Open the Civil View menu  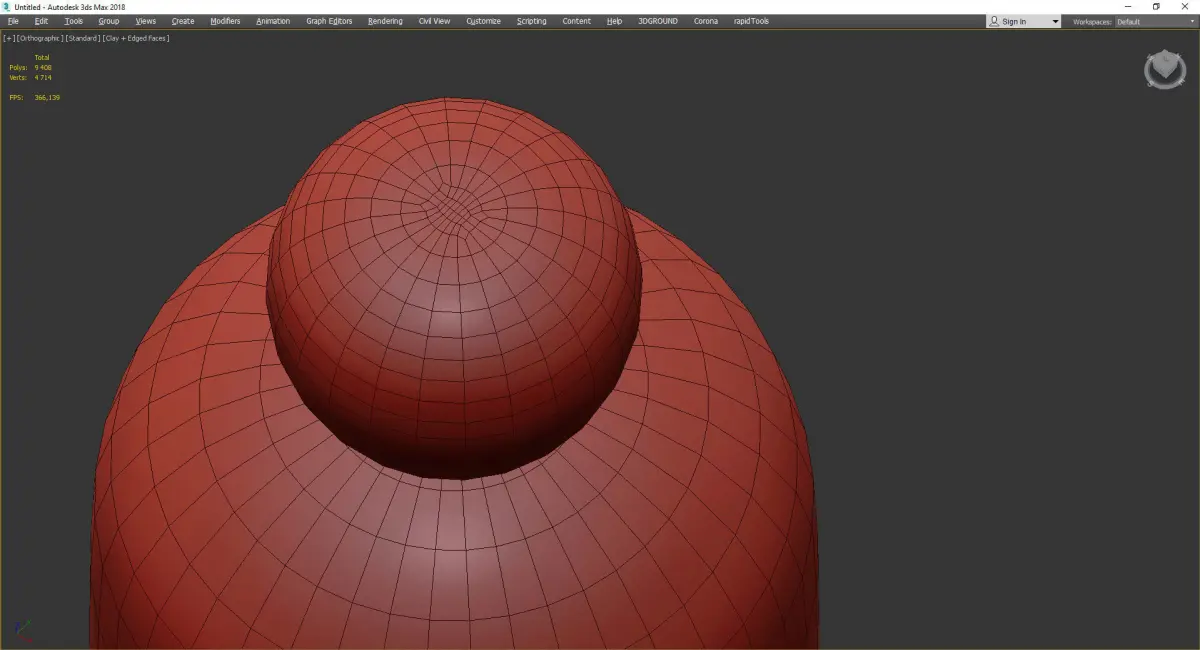tap(434, 21)
